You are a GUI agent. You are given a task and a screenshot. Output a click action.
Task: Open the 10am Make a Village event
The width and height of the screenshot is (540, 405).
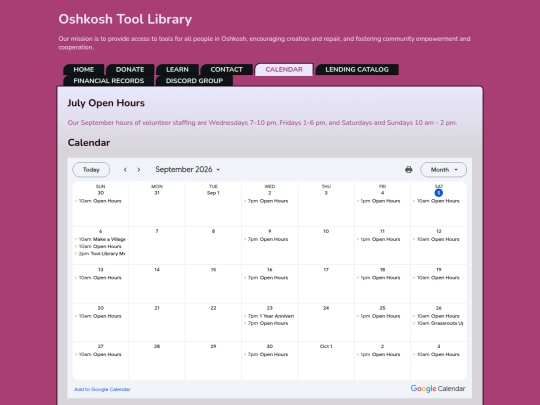click(x=100, y=239)
